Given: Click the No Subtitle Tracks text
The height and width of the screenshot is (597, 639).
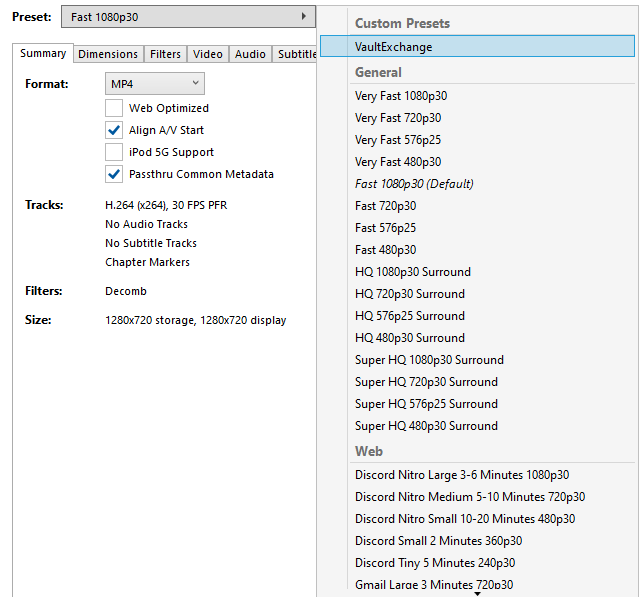Looking at the screenshot, I should 151,243.
